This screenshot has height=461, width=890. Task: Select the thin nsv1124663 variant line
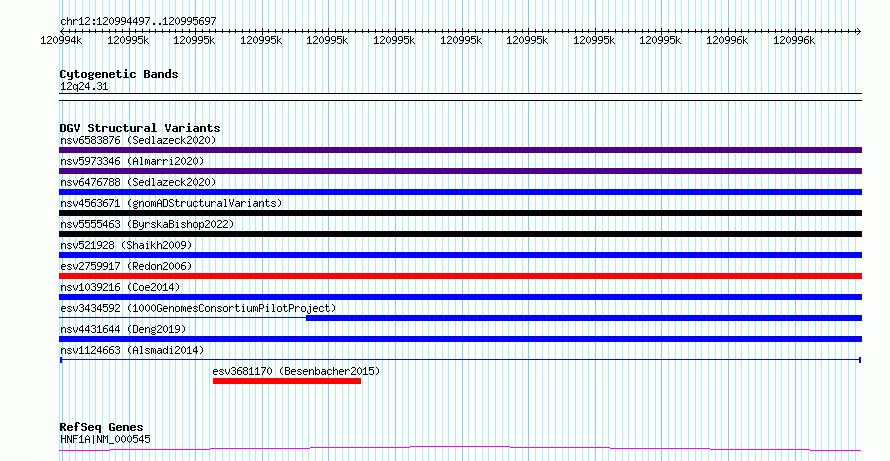coord(460,360)
